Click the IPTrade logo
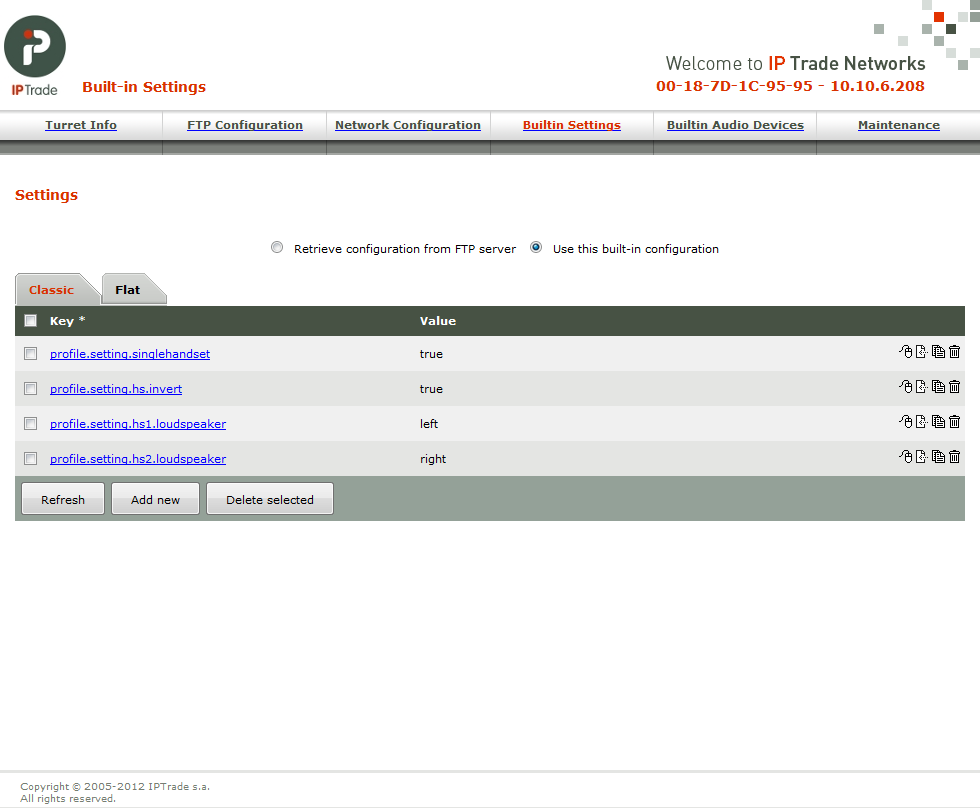Viewport: 980px width, 808px height. click(x=35, y=56)
